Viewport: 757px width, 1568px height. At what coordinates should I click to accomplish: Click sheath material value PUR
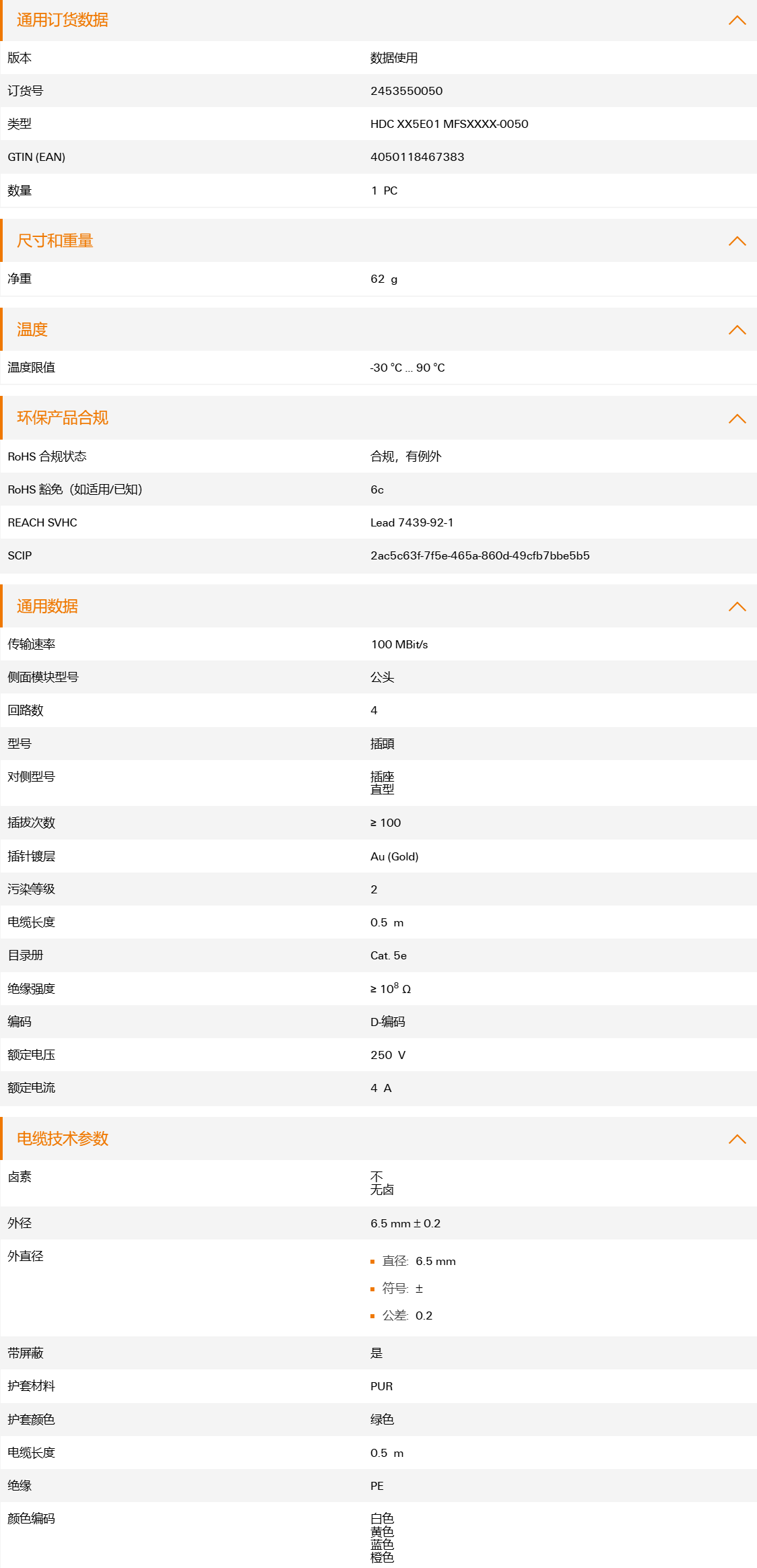click(382, 1386)
